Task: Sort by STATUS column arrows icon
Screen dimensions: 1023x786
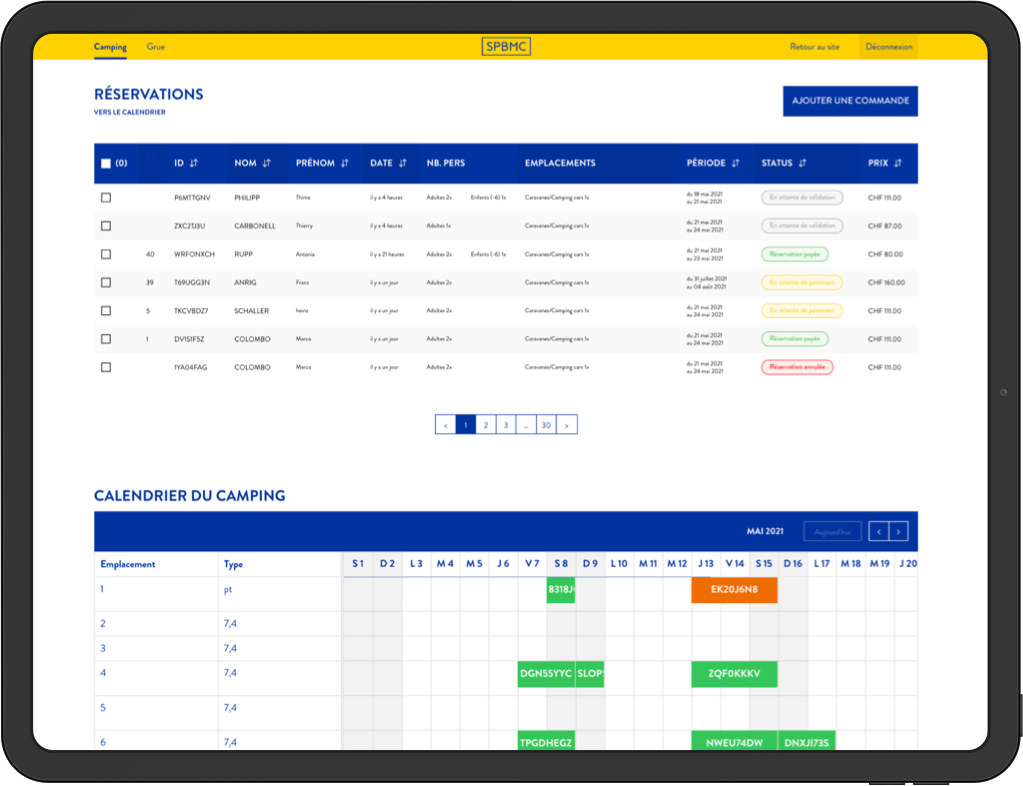Action: pyautogui.click(x=802, y=163)
